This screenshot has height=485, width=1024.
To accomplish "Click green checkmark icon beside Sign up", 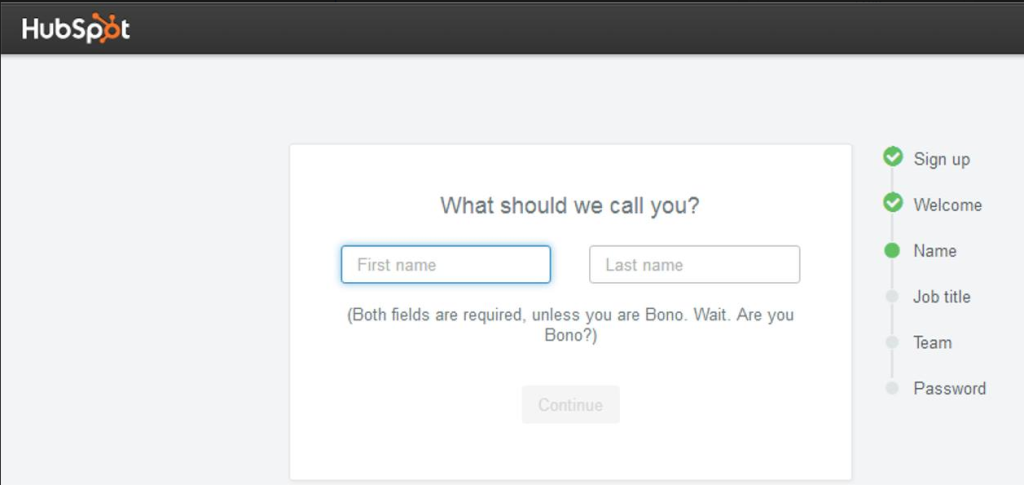I will (893, 157).
